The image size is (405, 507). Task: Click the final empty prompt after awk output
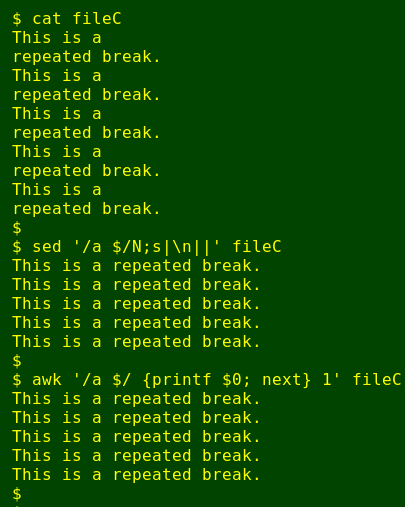17,494
